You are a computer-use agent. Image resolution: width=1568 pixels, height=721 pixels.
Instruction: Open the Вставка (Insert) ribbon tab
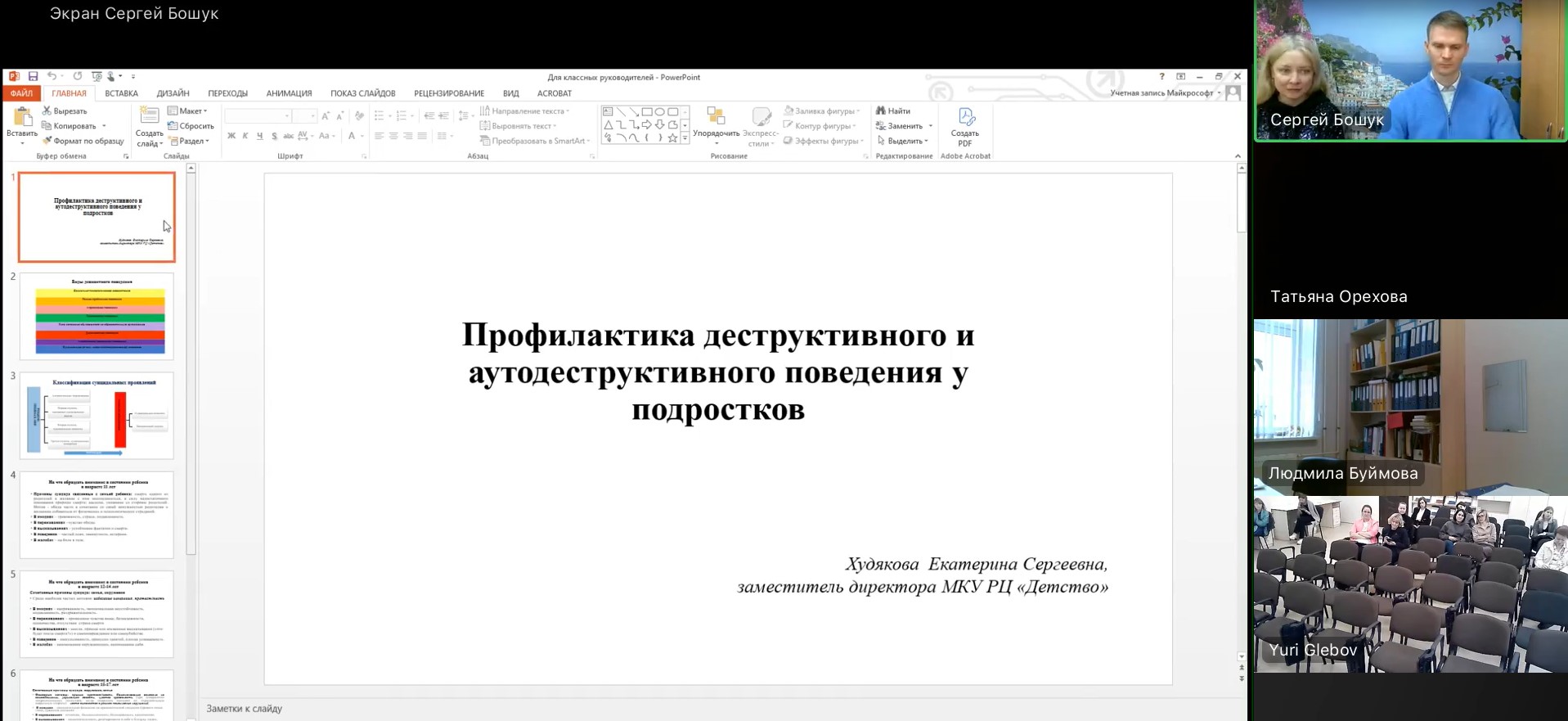(x=121, y=93)
